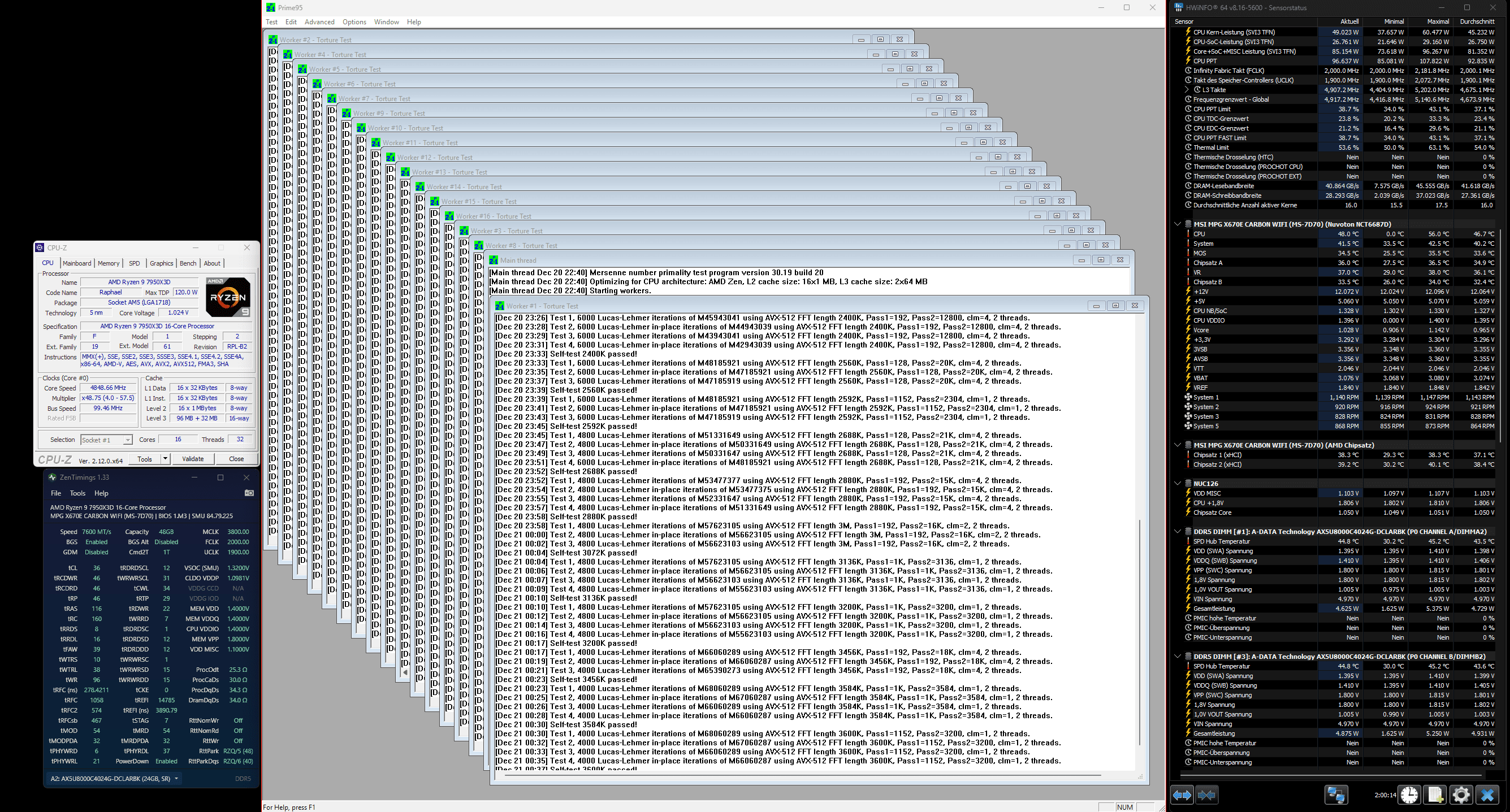Open HWiNFO network remote monitoring icon
The height and width of the screenshot is (812, 1510).
(x=1336, y=795)
